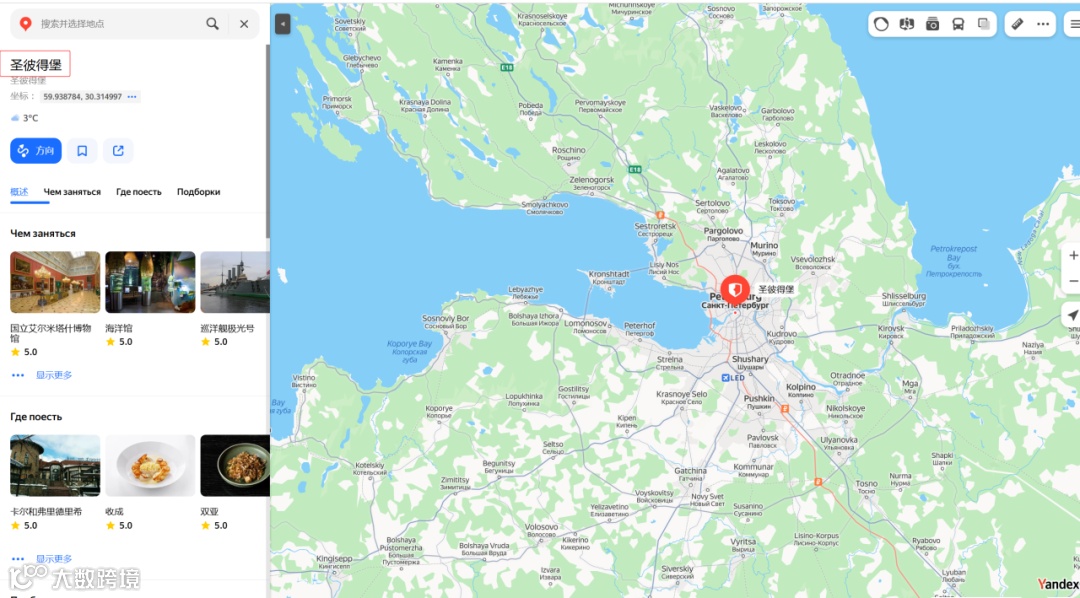
Task: Clear the search with X icon
Action: click(244, 23)
